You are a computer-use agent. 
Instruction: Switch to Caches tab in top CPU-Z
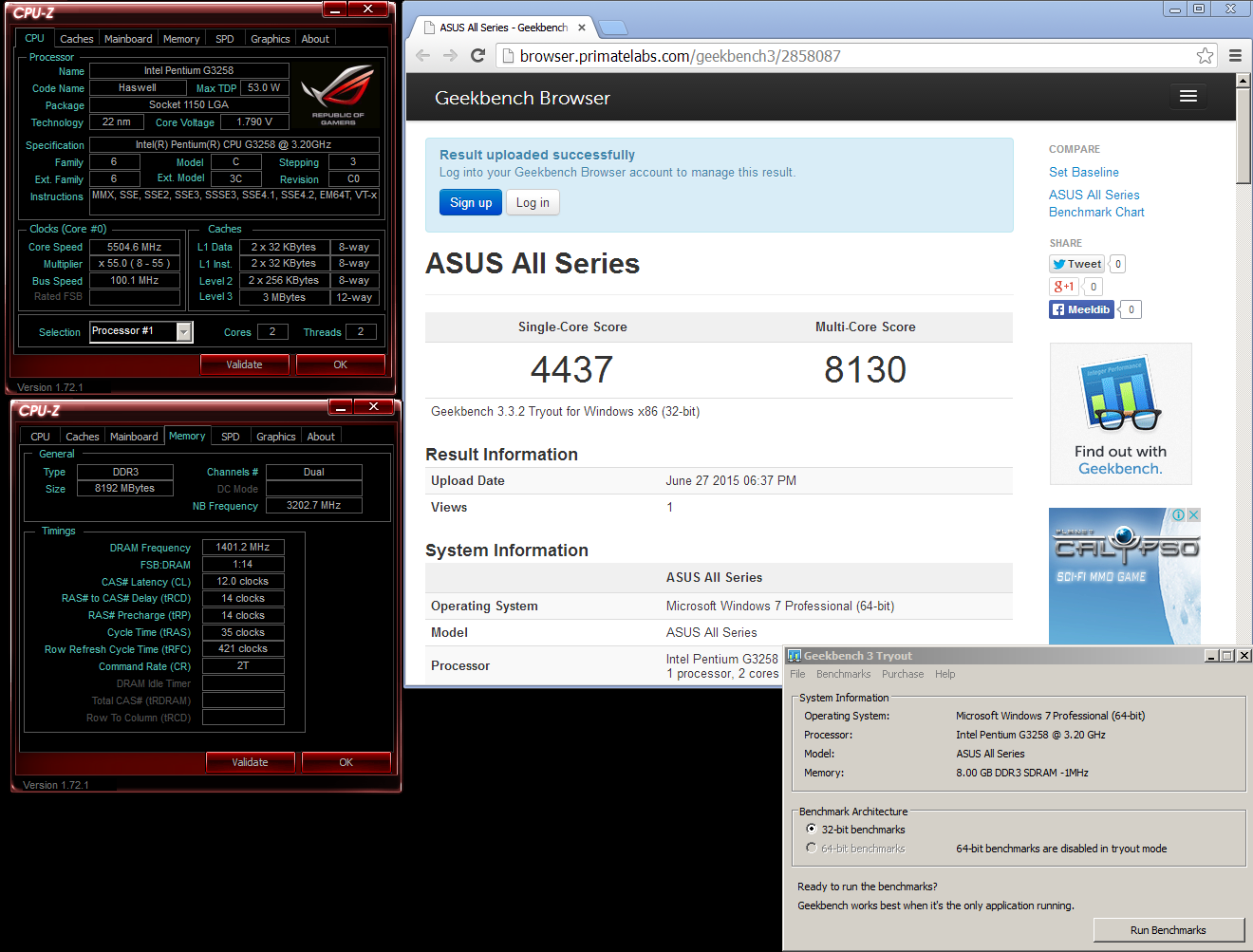[x=77, y=39]
